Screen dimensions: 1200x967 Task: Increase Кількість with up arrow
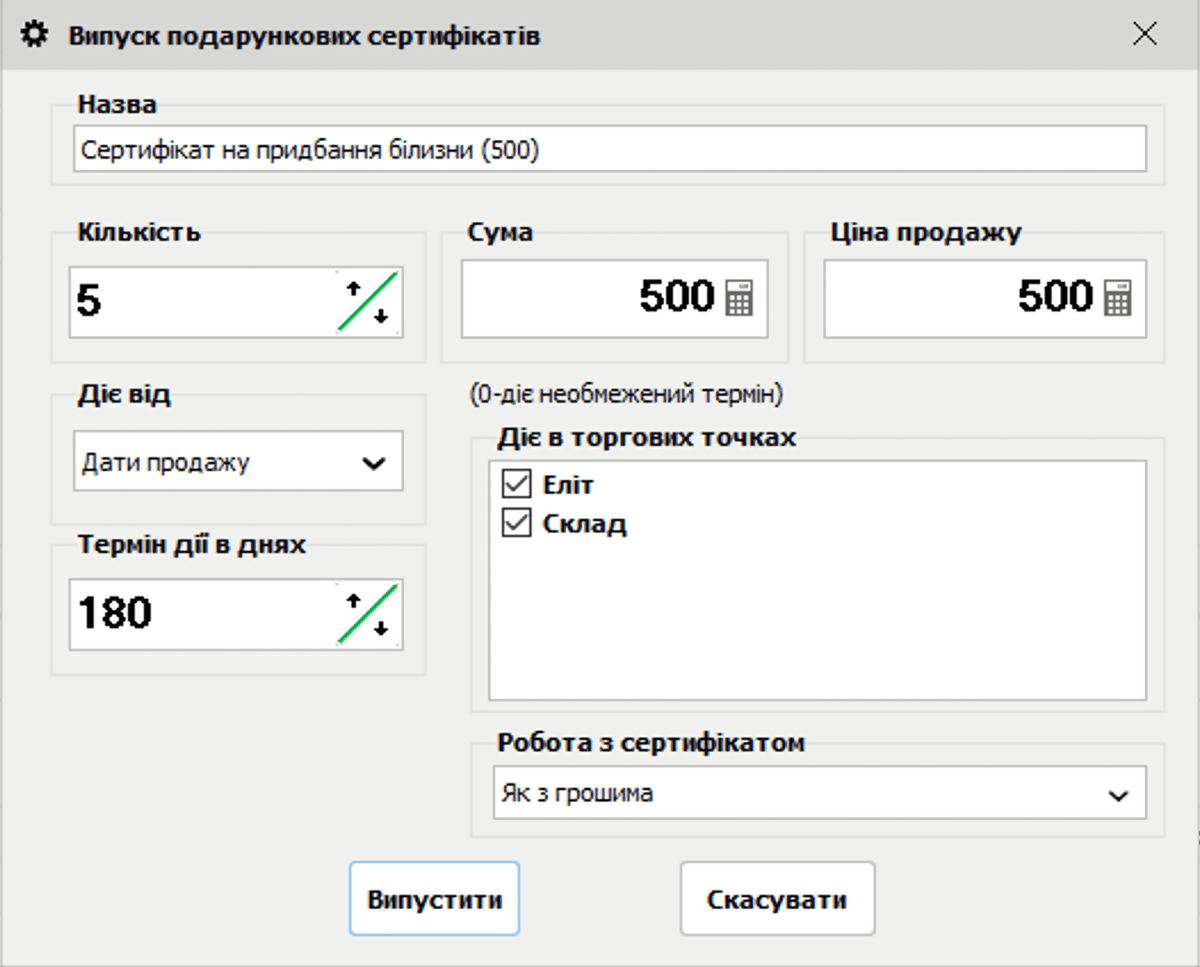[x=353, y=287]
